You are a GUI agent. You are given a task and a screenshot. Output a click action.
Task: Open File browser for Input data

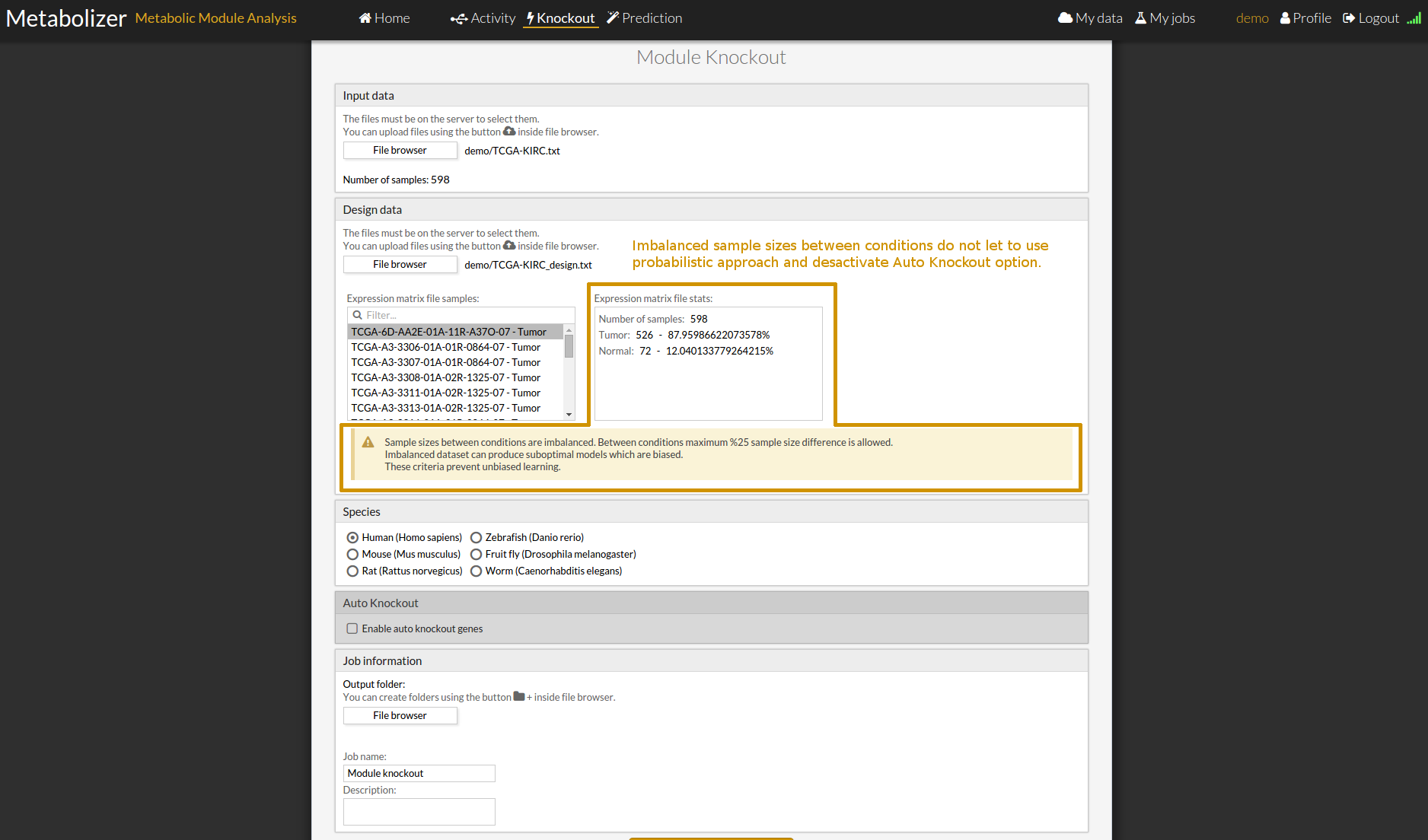(x=400, y=151)
